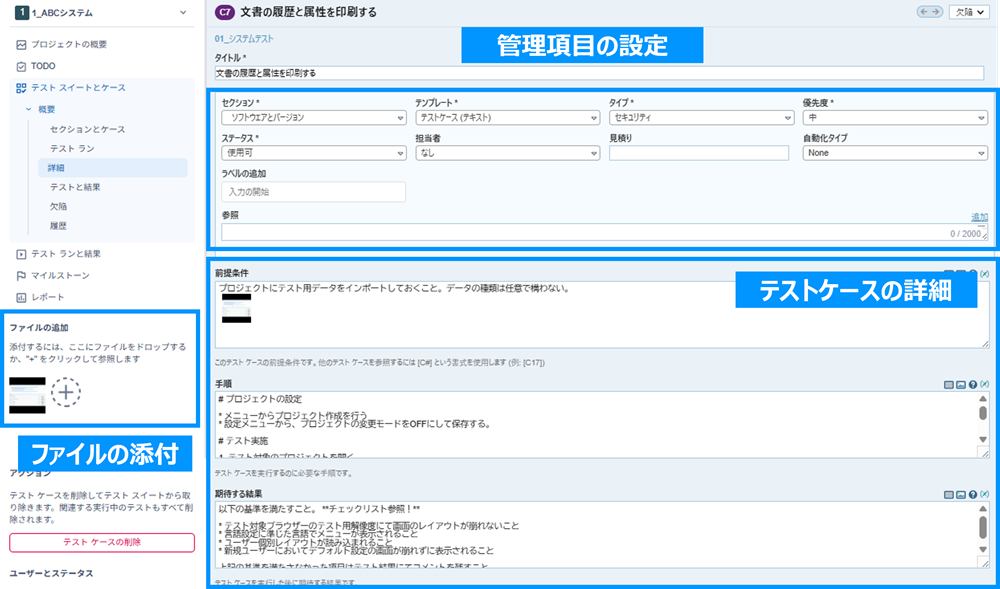
Task: Click the 期待する結果 scrollbar thumb
Action: click(x=983, y=527)
